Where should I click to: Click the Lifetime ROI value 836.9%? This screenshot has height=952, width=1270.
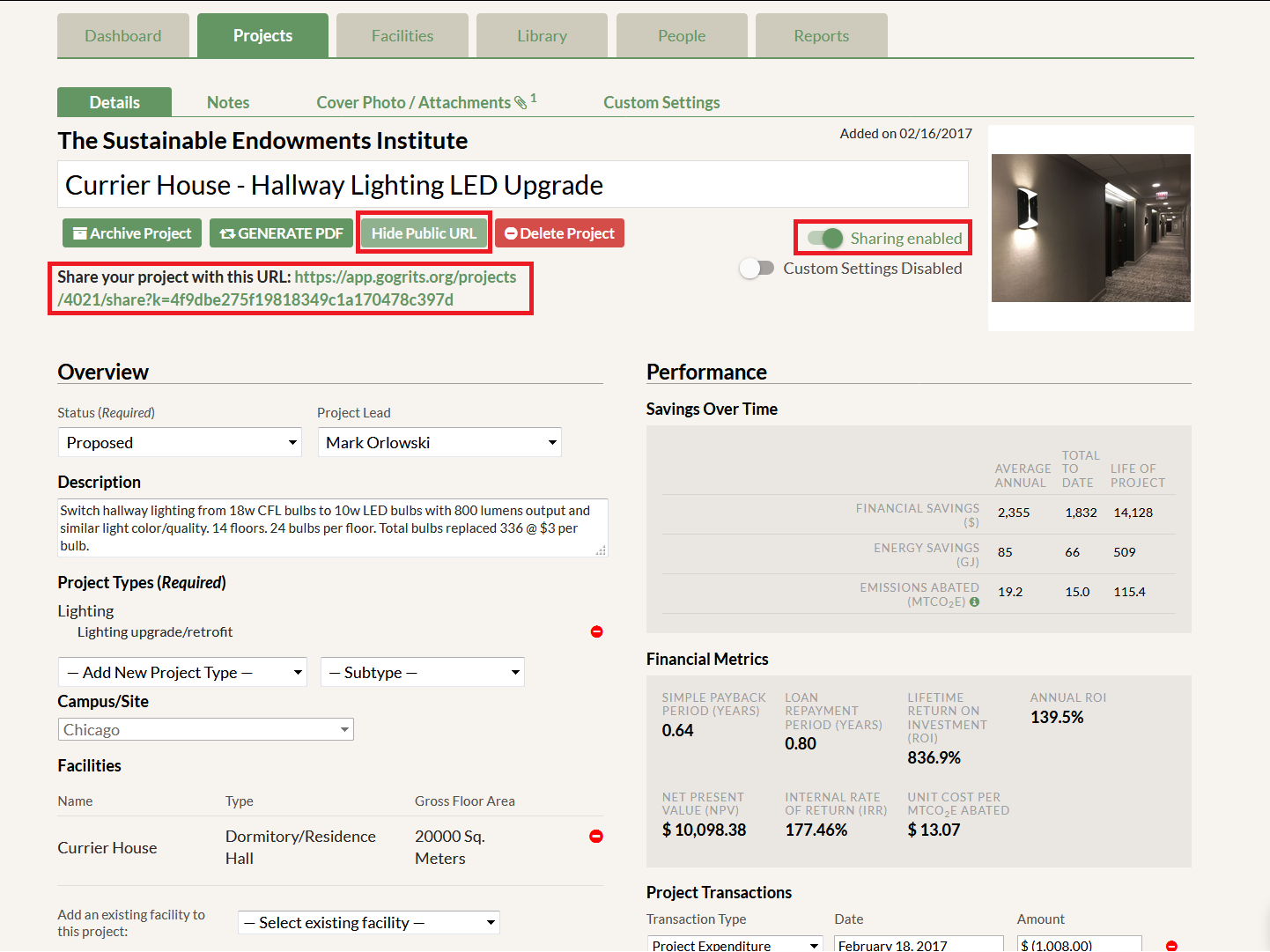point(934,757)
